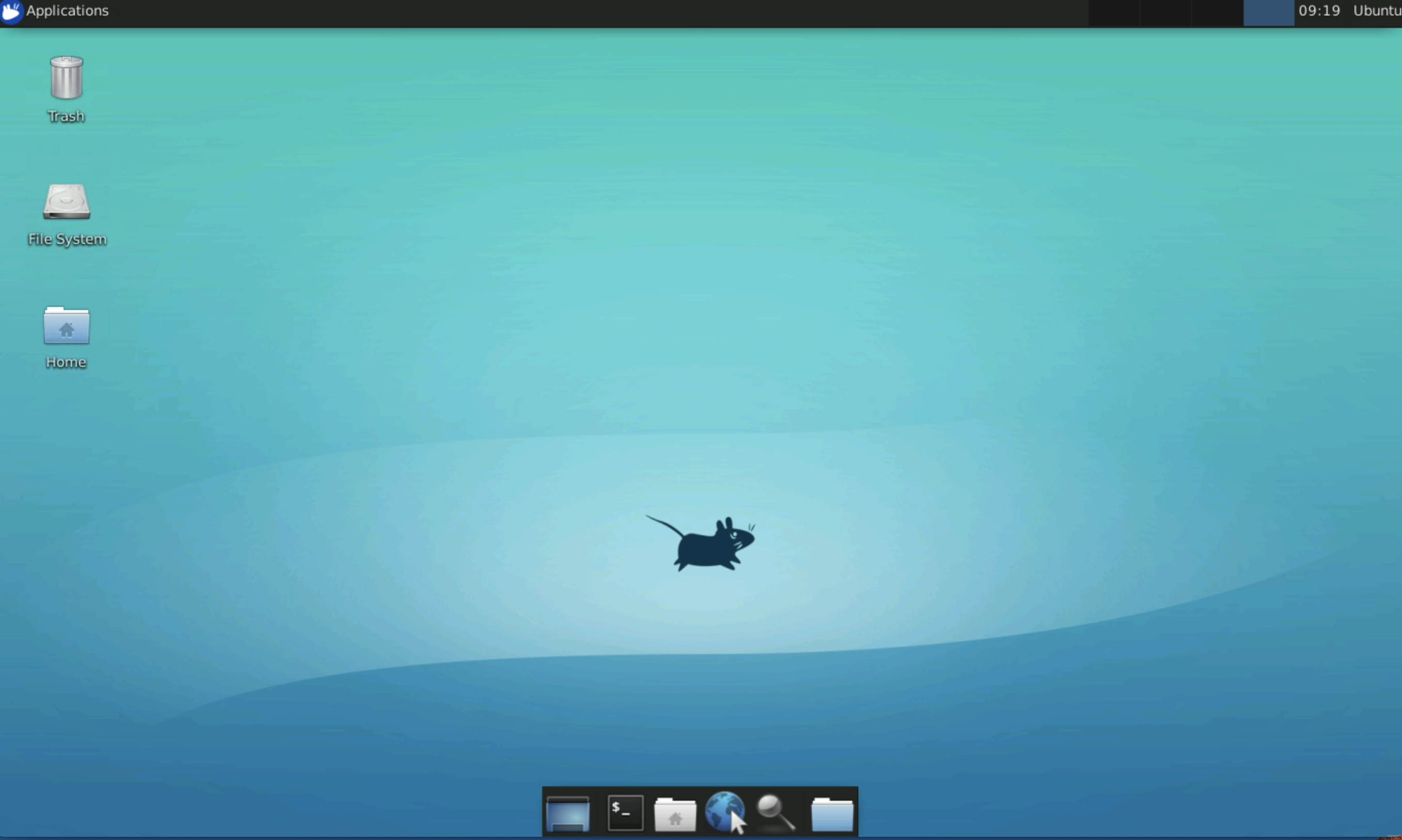Select the File System drive icon
This screenshot has width=1402, height=840.
(x=67, y=201)
